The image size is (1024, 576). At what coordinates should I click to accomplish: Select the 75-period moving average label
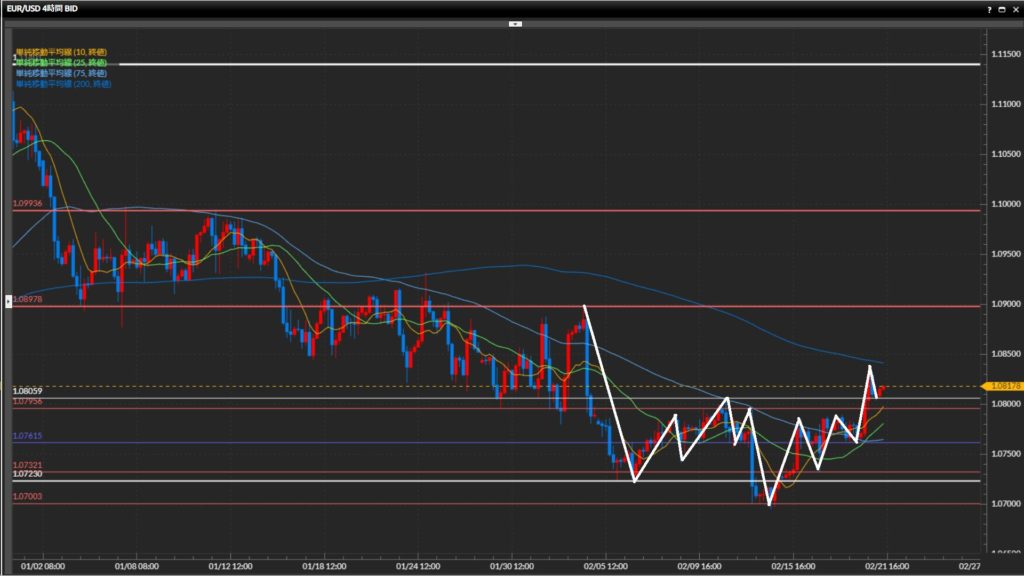point(61,73)
